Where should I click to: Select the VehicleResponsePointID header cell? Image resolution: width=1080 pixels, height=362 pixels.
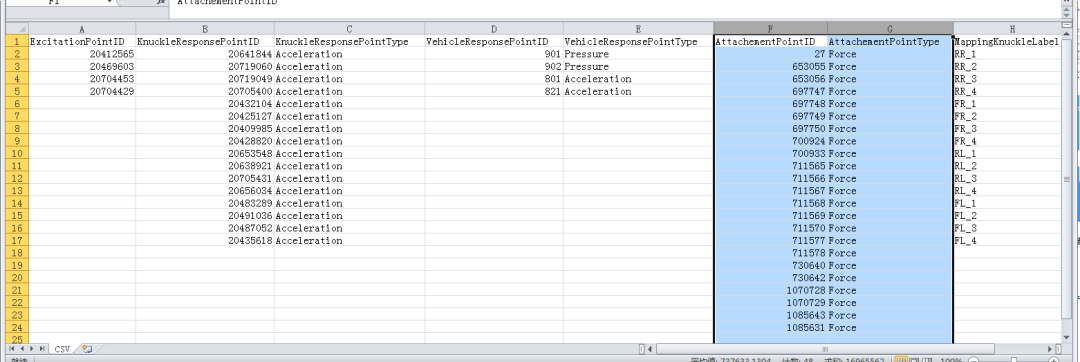(493, 41)
